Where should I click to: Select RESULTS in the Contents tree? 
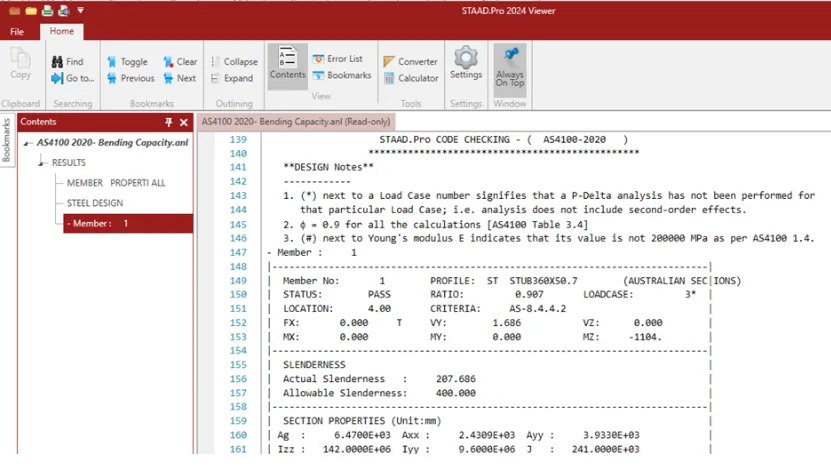[68, 163]
